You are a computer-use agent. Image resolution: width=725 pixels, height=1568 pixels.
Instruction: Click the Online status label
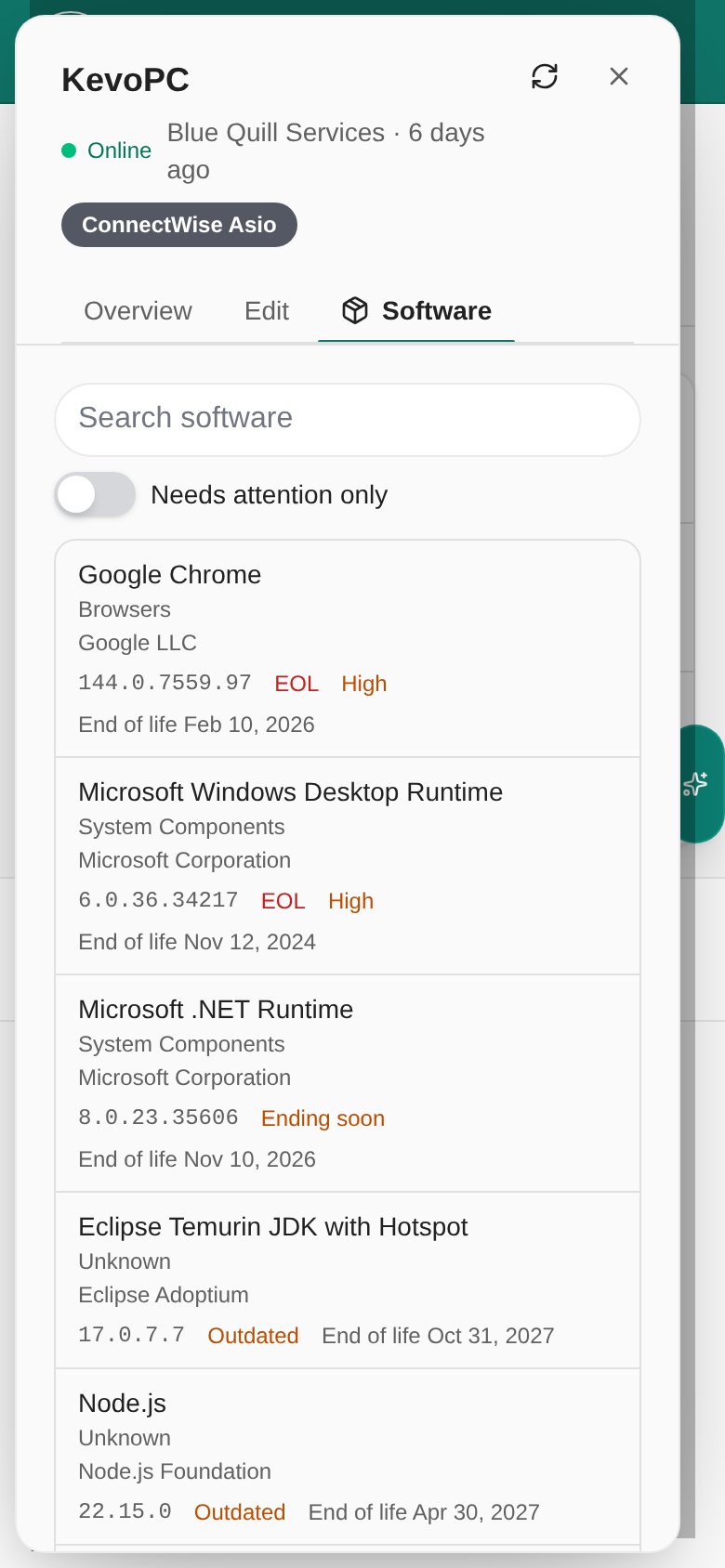pyautogui.click(x=119, y=150)
